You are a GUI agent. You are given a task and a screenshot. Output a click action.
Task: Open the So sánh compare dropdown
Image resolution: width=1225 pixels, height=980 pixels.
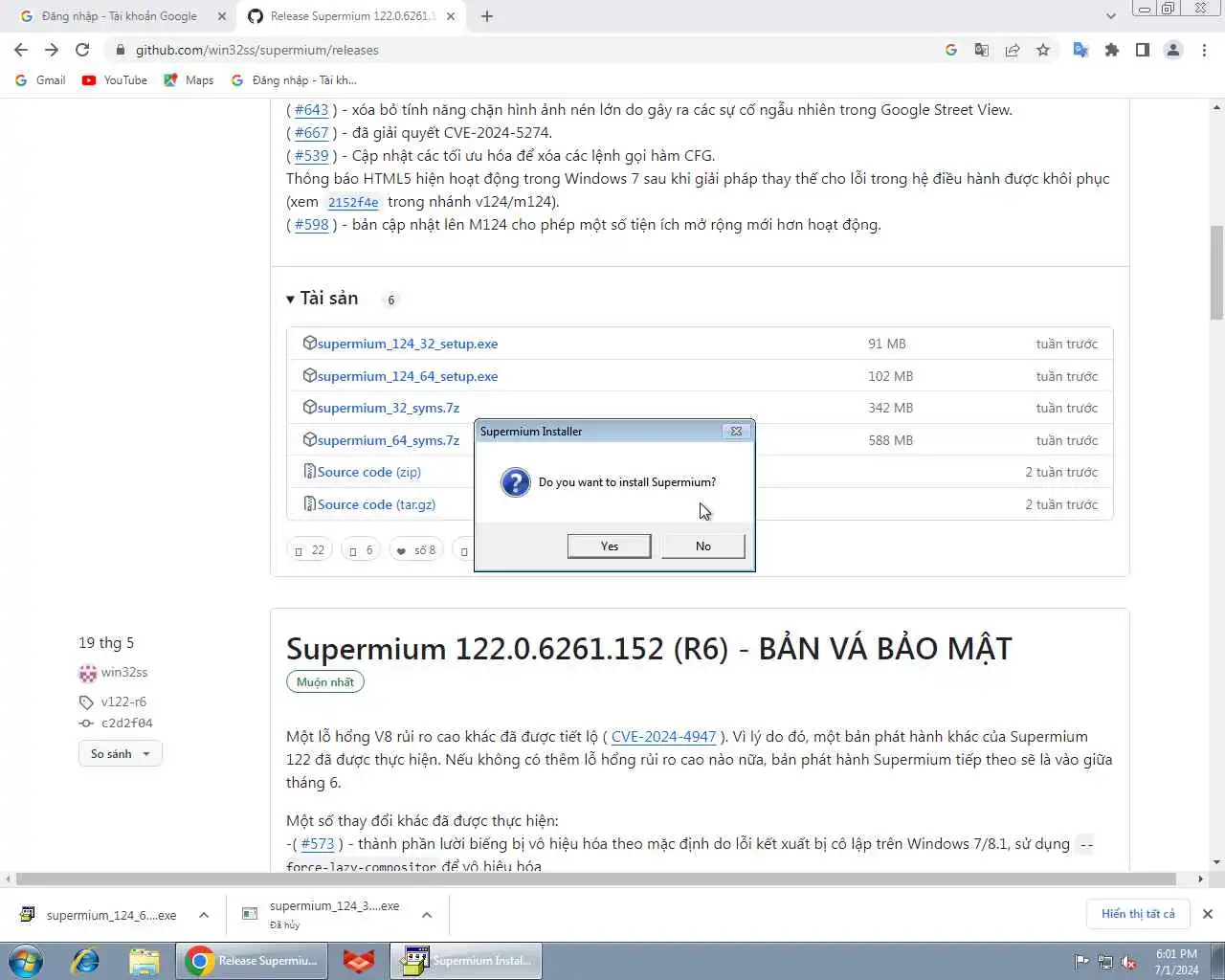pos(121,754)
